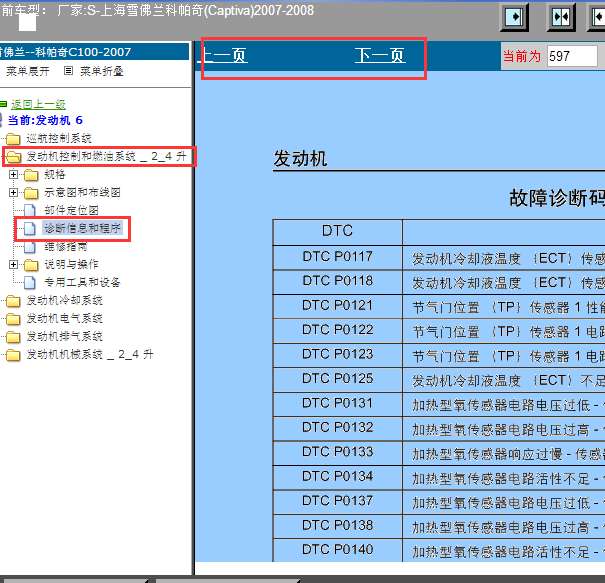Click 返回上一级 link

click(38, 104)
